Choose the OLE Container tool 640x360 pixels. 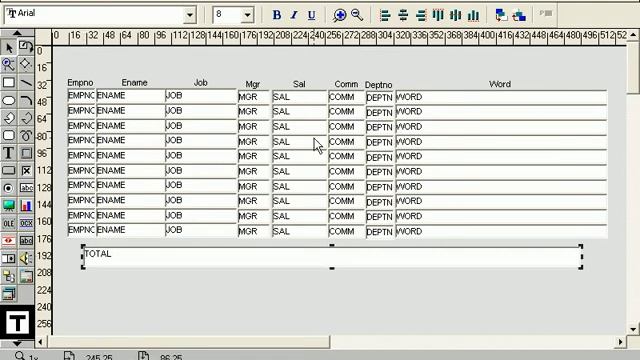tap(9, 223)
